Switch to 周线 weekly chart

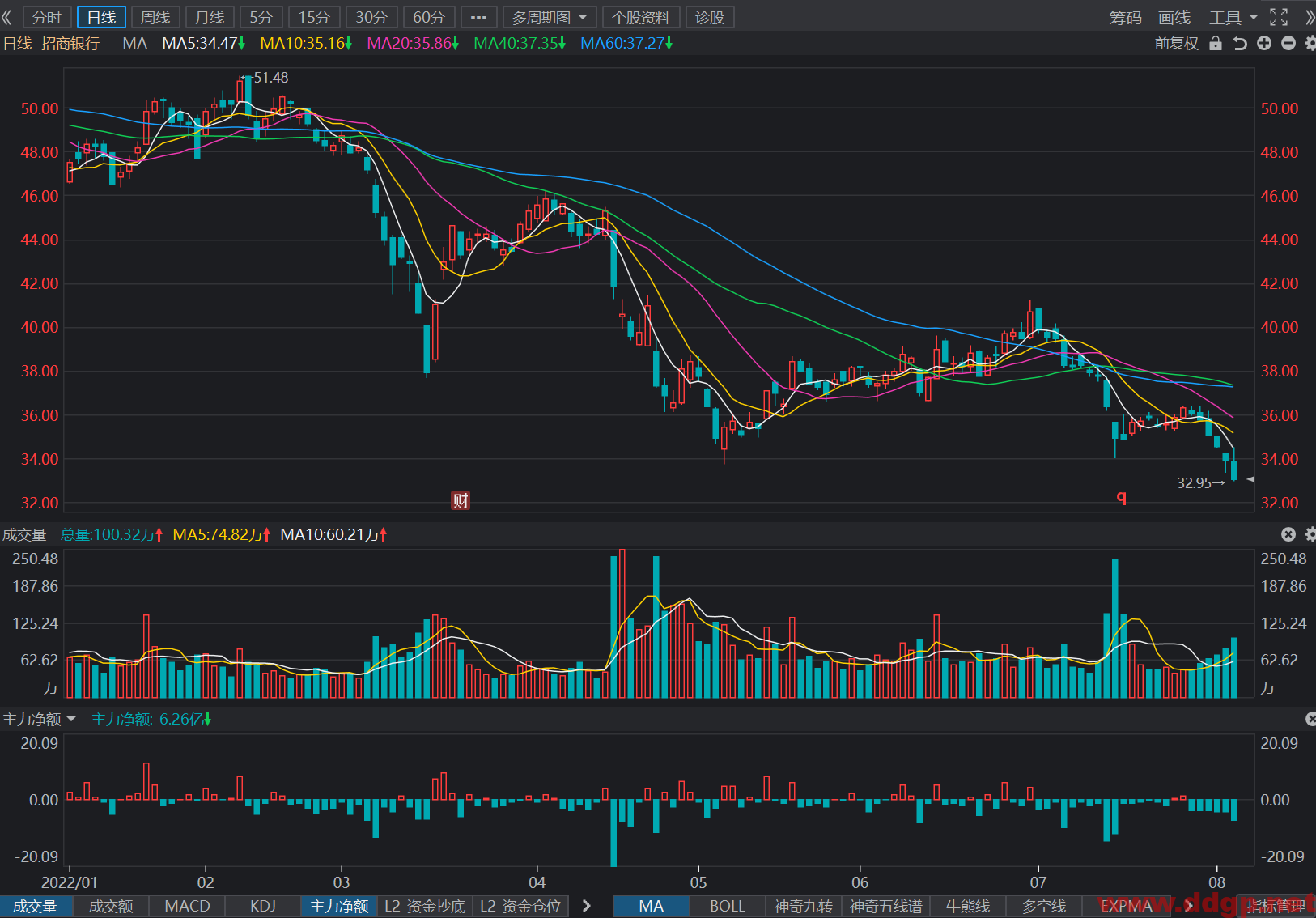point(155,17)
